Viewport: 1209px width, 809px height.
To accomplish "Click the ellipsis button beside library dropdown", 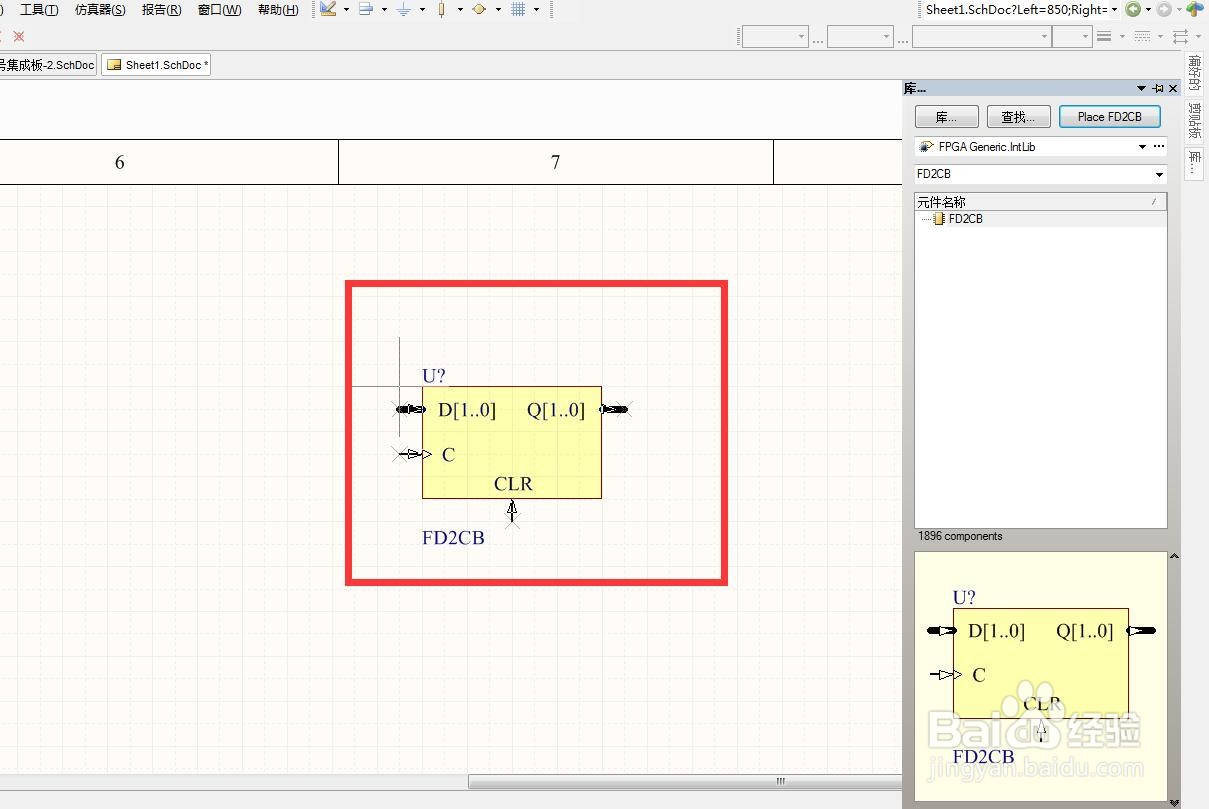I will (x=1159, y=147).
